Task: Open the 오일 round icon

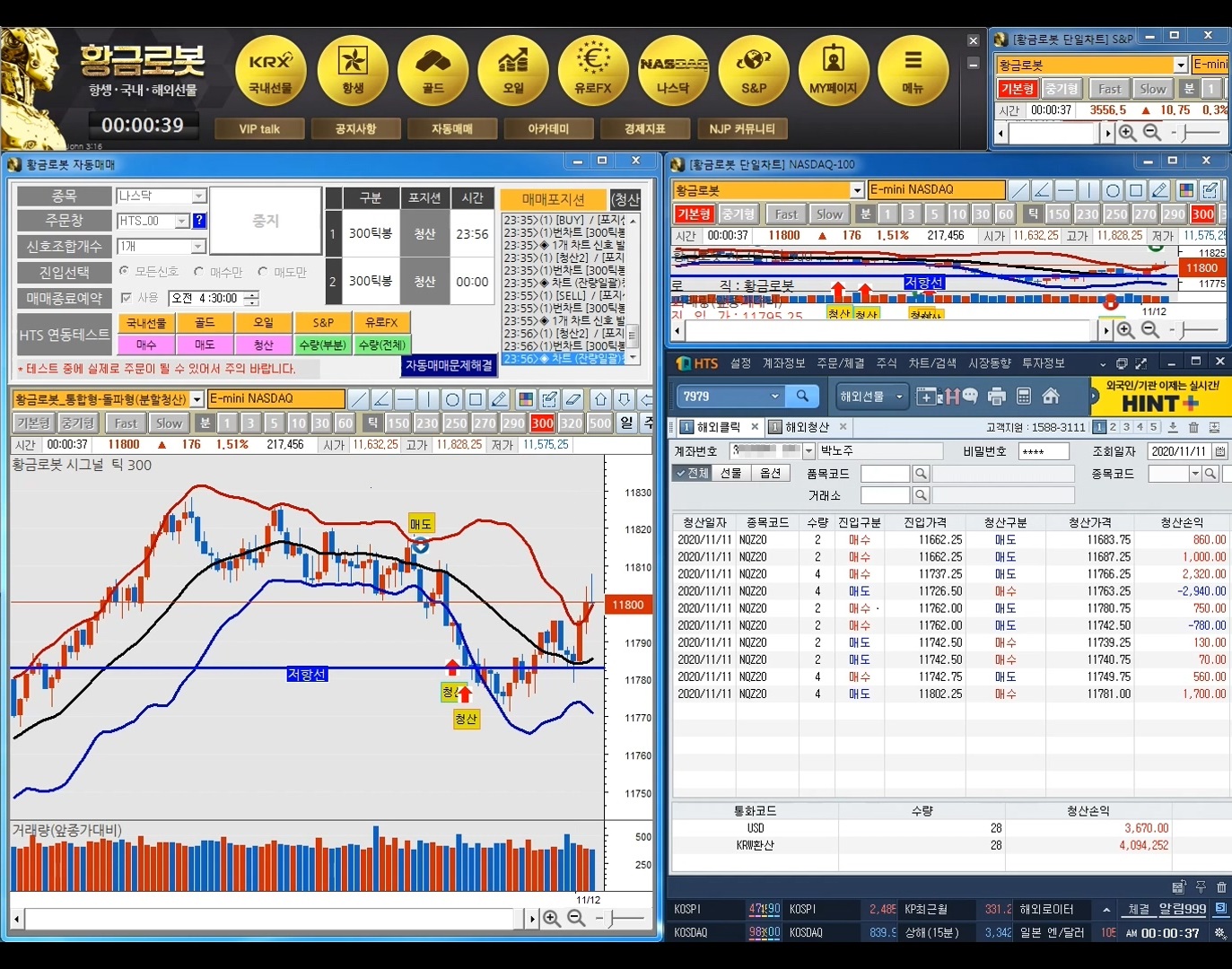Action: tap(513, 72)
